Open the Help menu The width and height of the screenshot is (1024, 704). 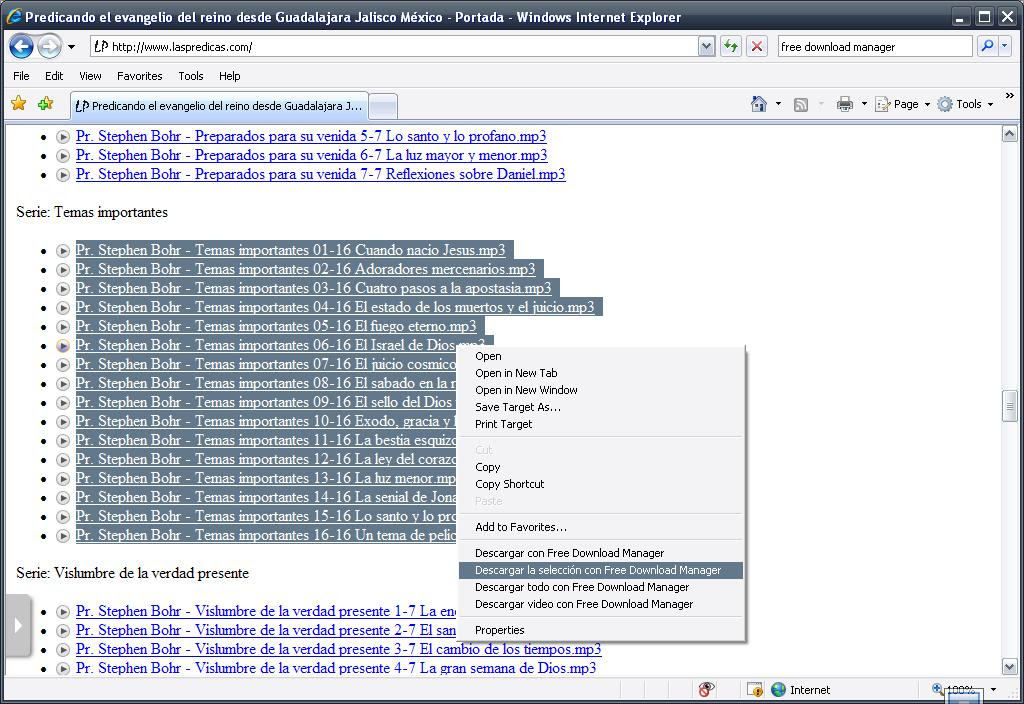229,76
